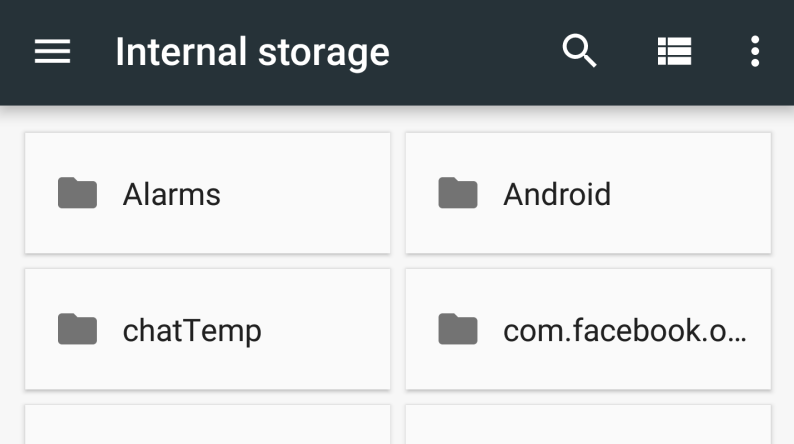Open the Alarms folder by its name
This screenshot has width=794, height=444.
(x=171, y=194)
